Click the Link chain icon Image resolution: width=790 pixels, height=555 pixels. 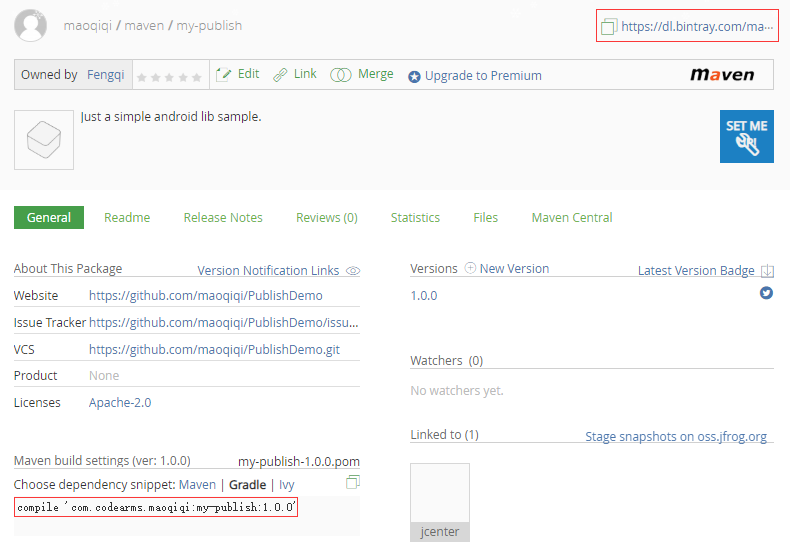click(x=280, y=75)
